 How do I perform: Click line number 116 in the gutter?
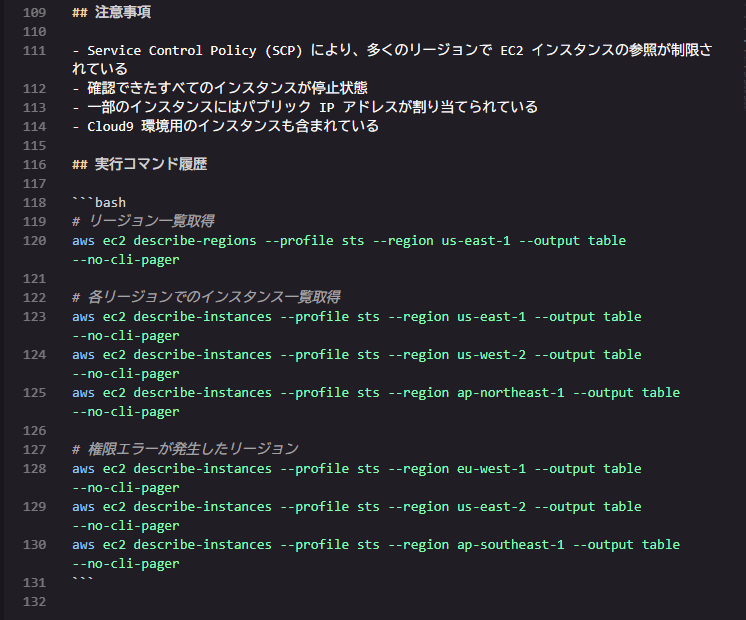(x=34, y=165)
